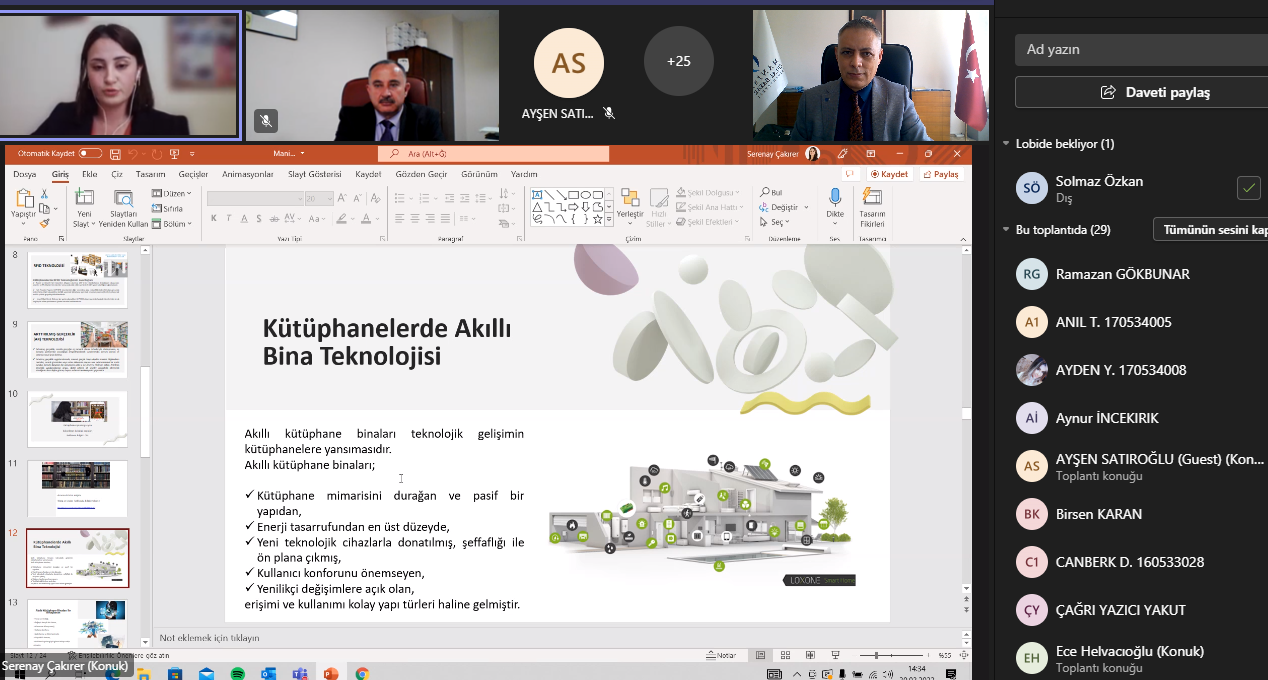This screenshot has width=1268, height=680.
Task: Open the Geçişler ribbon tab
Action: pos(193,174)
